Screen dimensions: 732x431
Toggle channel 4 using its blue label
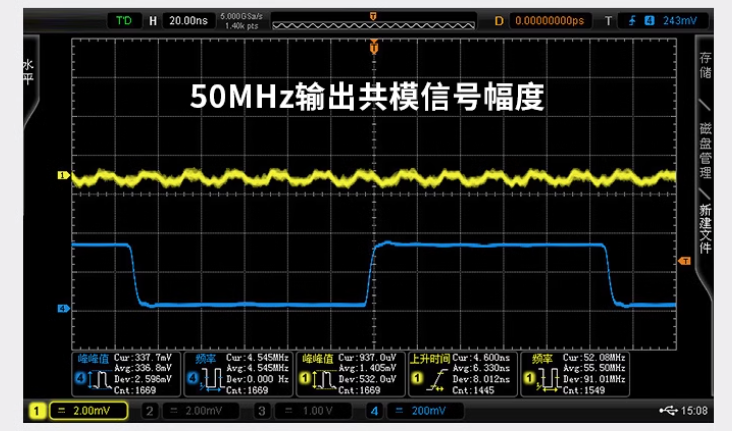374,411
